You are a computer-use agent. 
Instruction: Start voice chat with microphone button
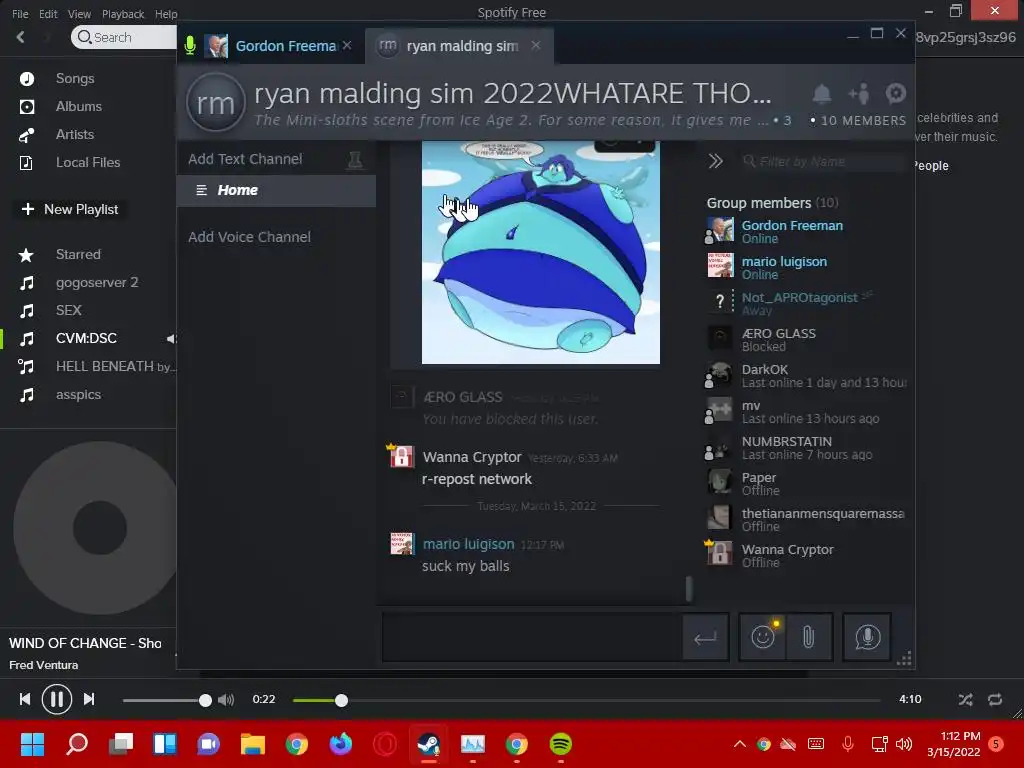pyautogui.click(x=867, y=637)
